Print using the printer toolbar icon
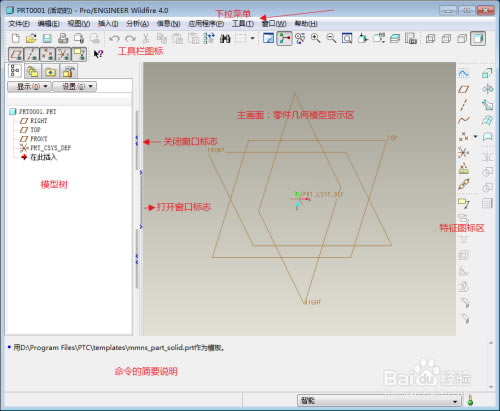The height and width of the screenshot is (411, 500). click(x=63, y=38)
